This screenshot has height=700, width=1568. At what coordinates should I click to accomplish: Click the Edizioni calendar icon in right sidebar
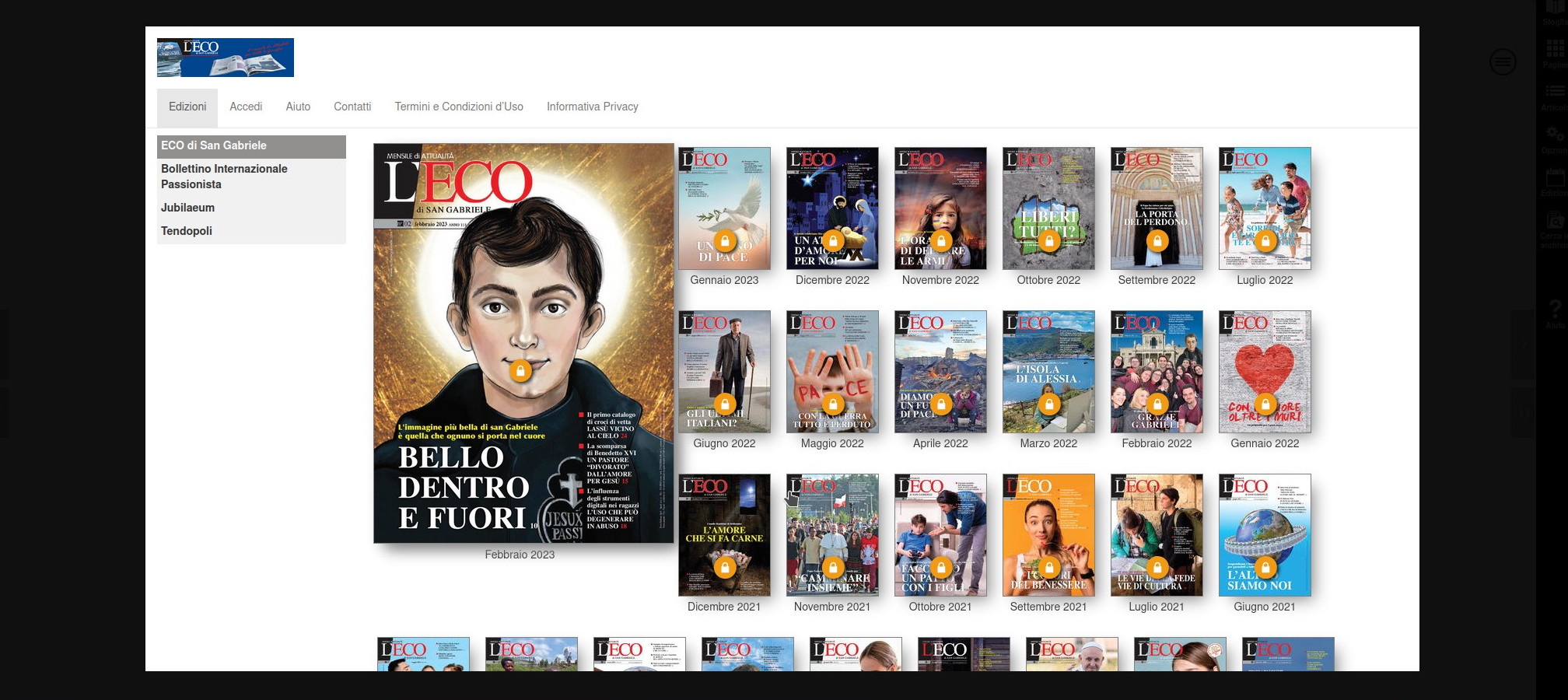click(1555, 177)
